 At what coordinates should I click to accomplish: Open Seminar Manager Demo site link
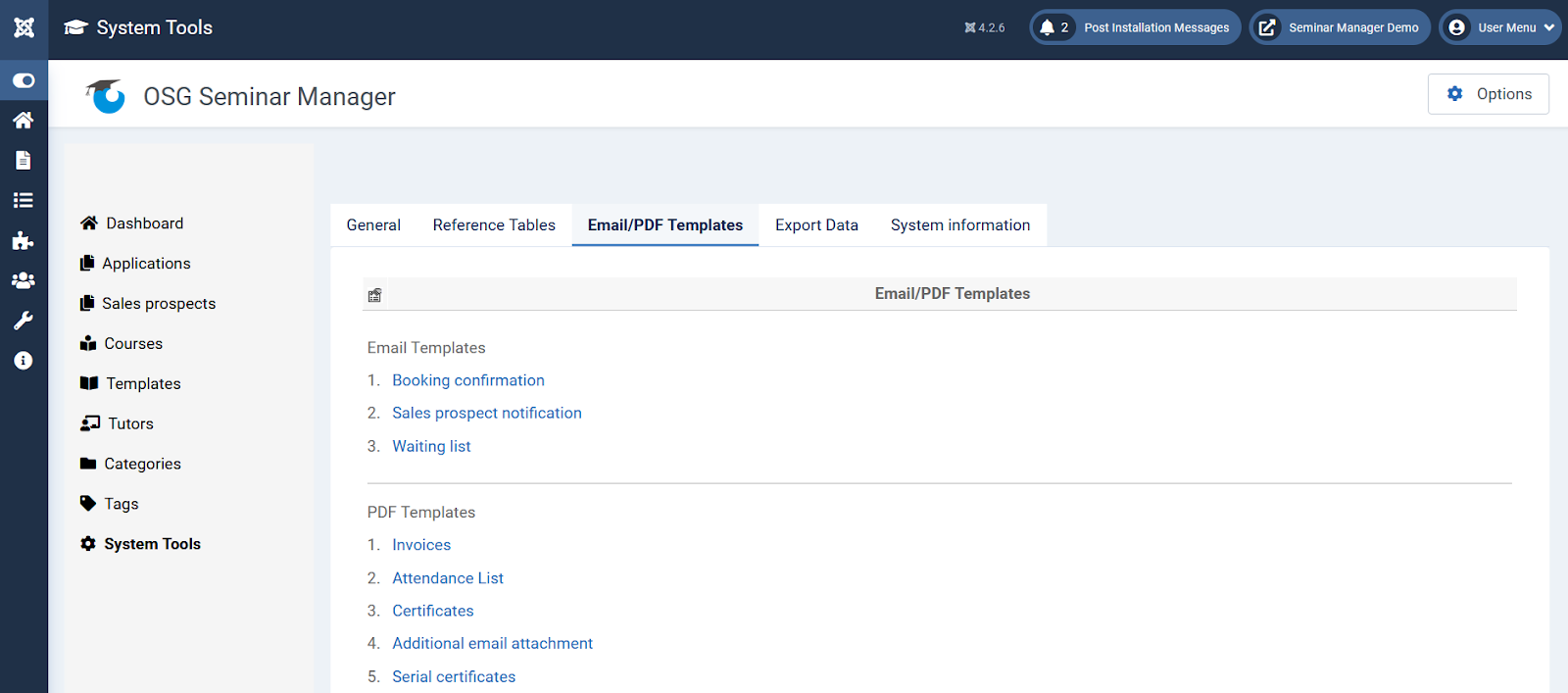(x=1340, y=27)
